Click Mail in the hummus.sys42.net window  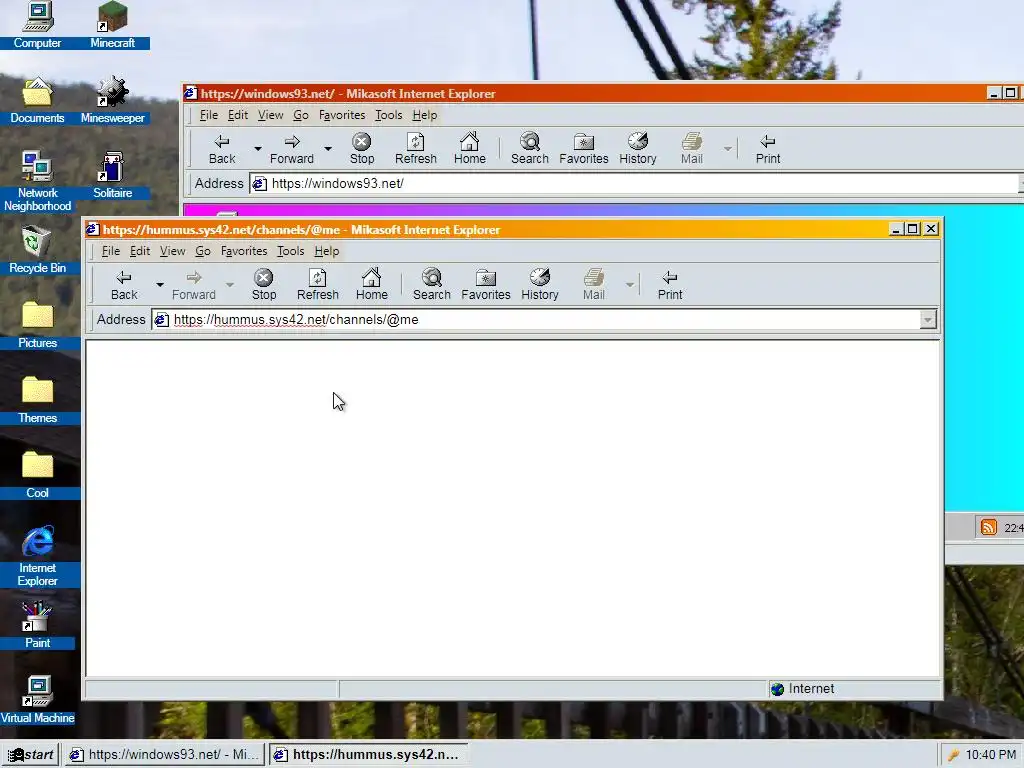click(x=594, y=285)
